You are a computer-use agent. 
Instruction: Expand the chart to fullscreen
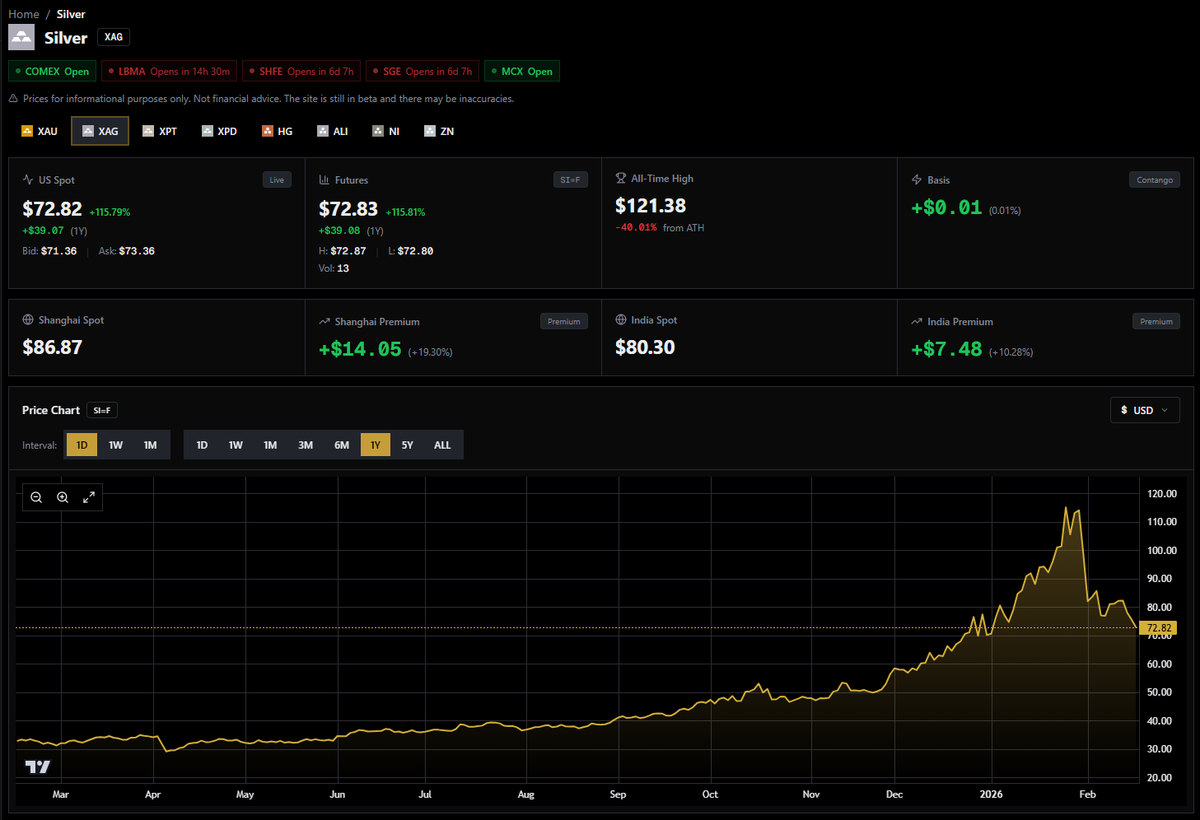pyautogui.click(x=89, y=497)
